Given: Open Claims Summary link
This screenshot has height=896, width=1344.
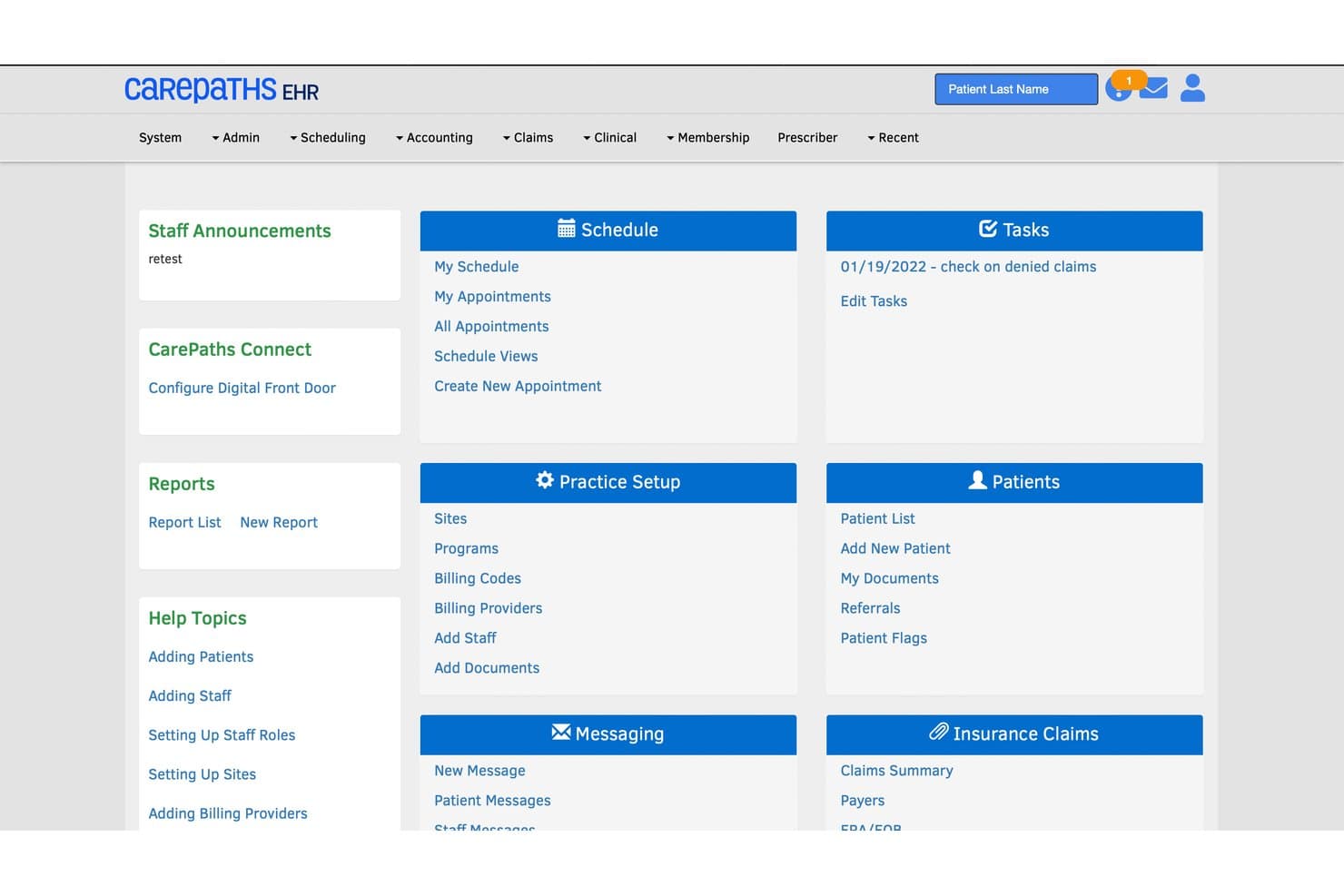Looking at the screenshot, I should (x=896, y=771).
